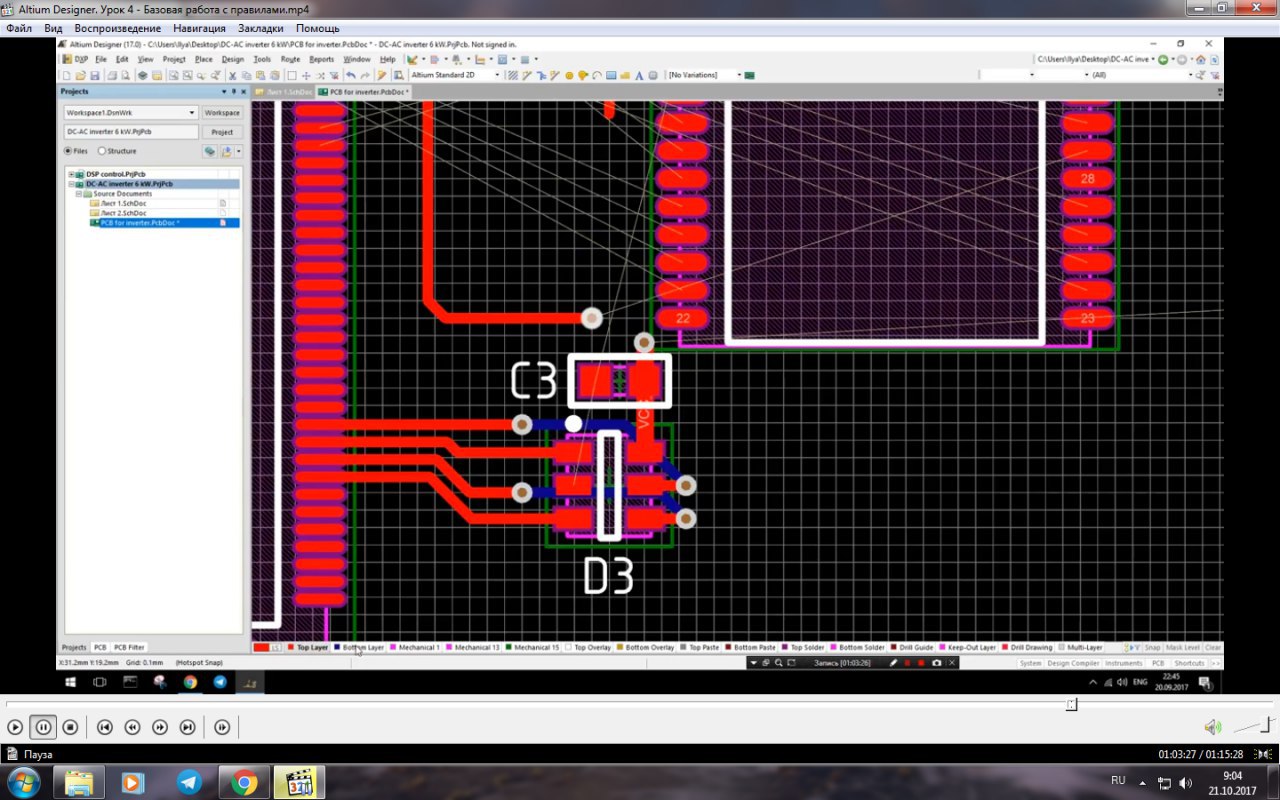Click the Project button
Image resolution: width=1280 pixels, height=800 pixels.
tap(222, 131)
